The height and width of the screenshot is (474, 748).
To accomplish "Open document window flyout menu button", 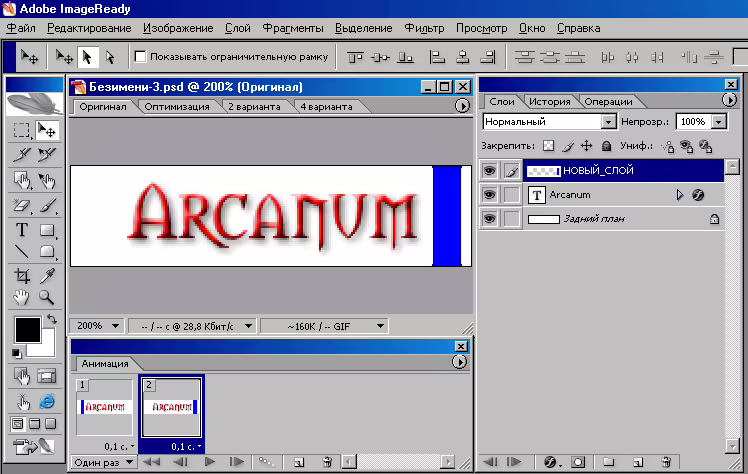I will (462, 105).
